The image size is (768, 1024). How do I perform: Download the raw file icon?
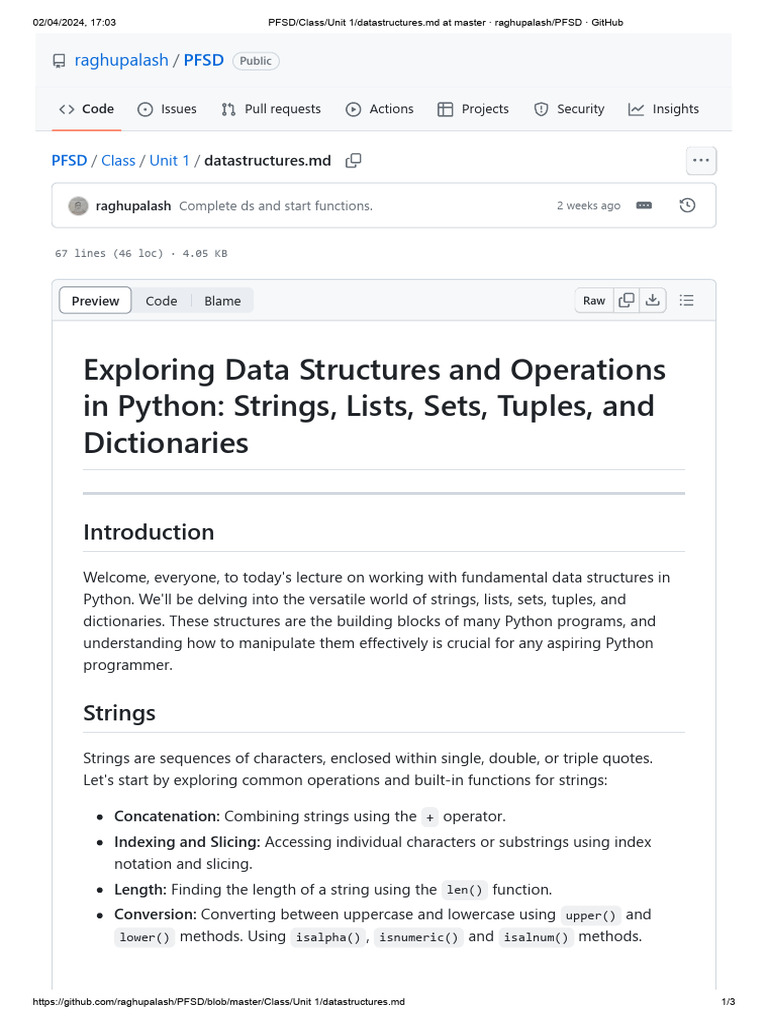[x=652, y=300]
